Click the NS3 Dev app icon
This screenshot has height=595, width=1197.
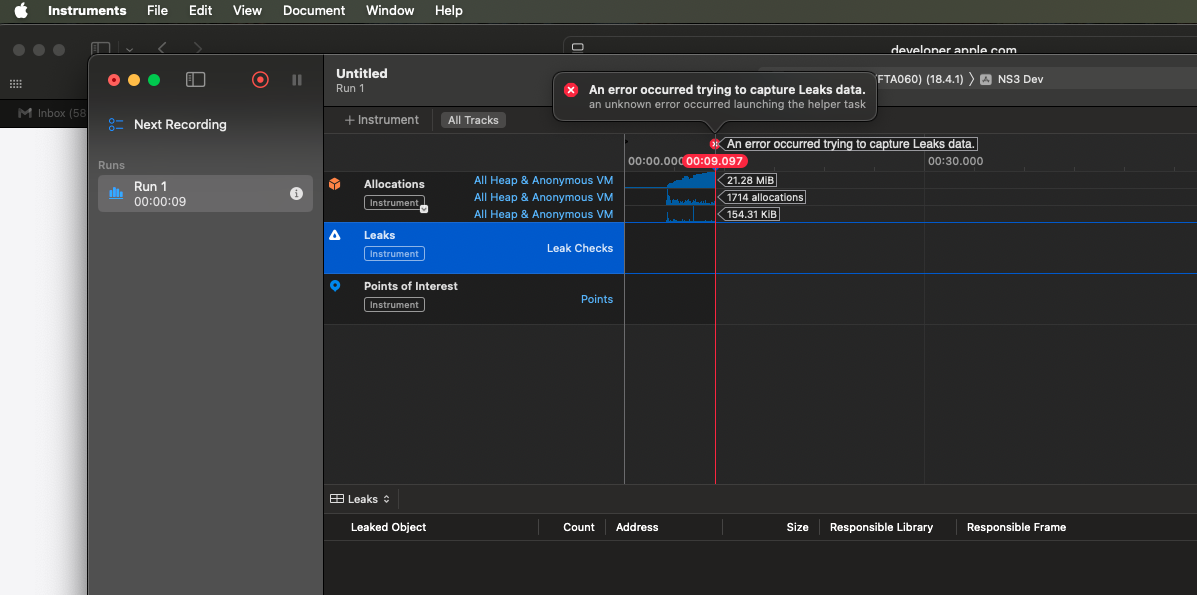(x=986, y=79)
